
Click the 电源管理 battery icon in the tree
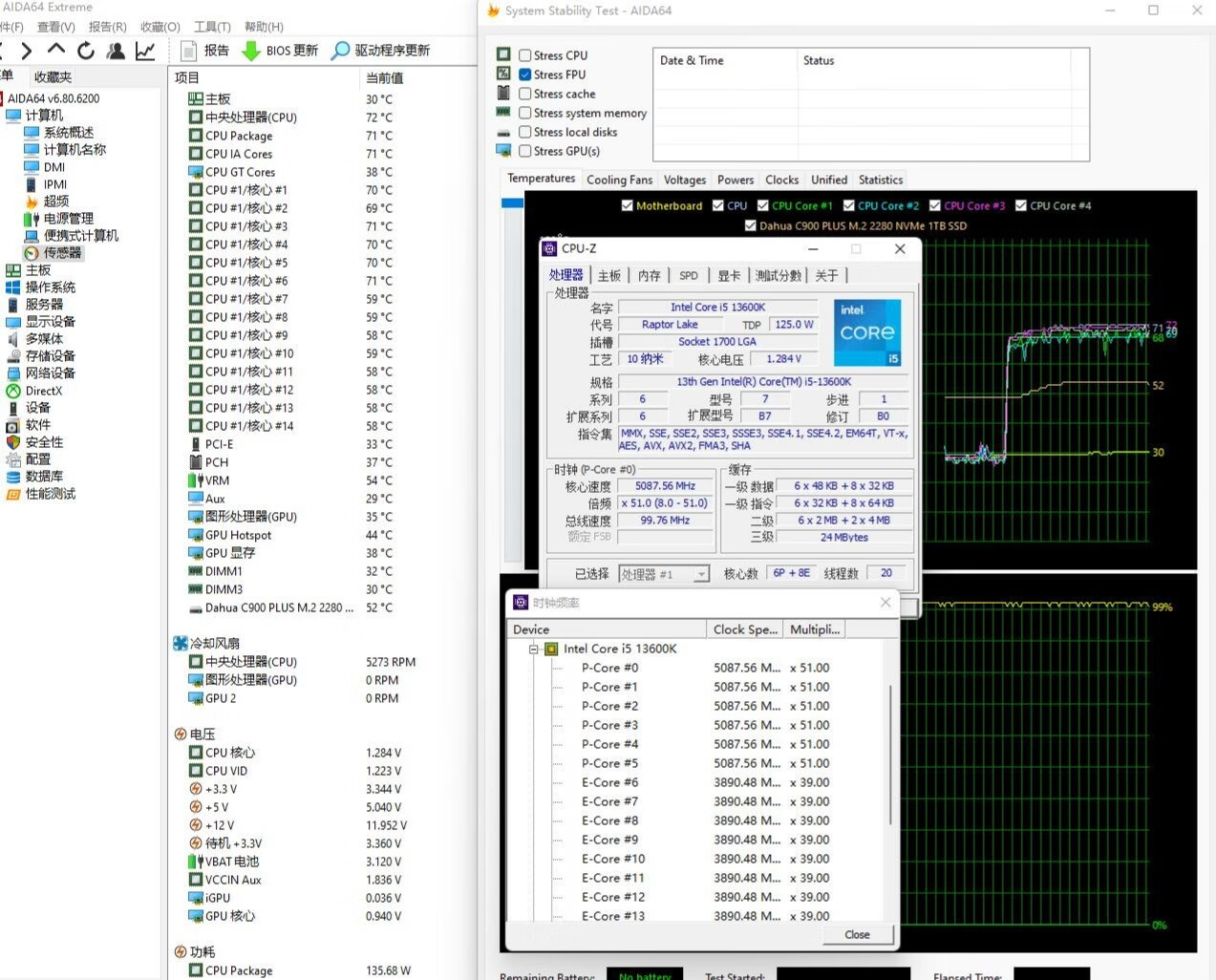click(32, 219)
